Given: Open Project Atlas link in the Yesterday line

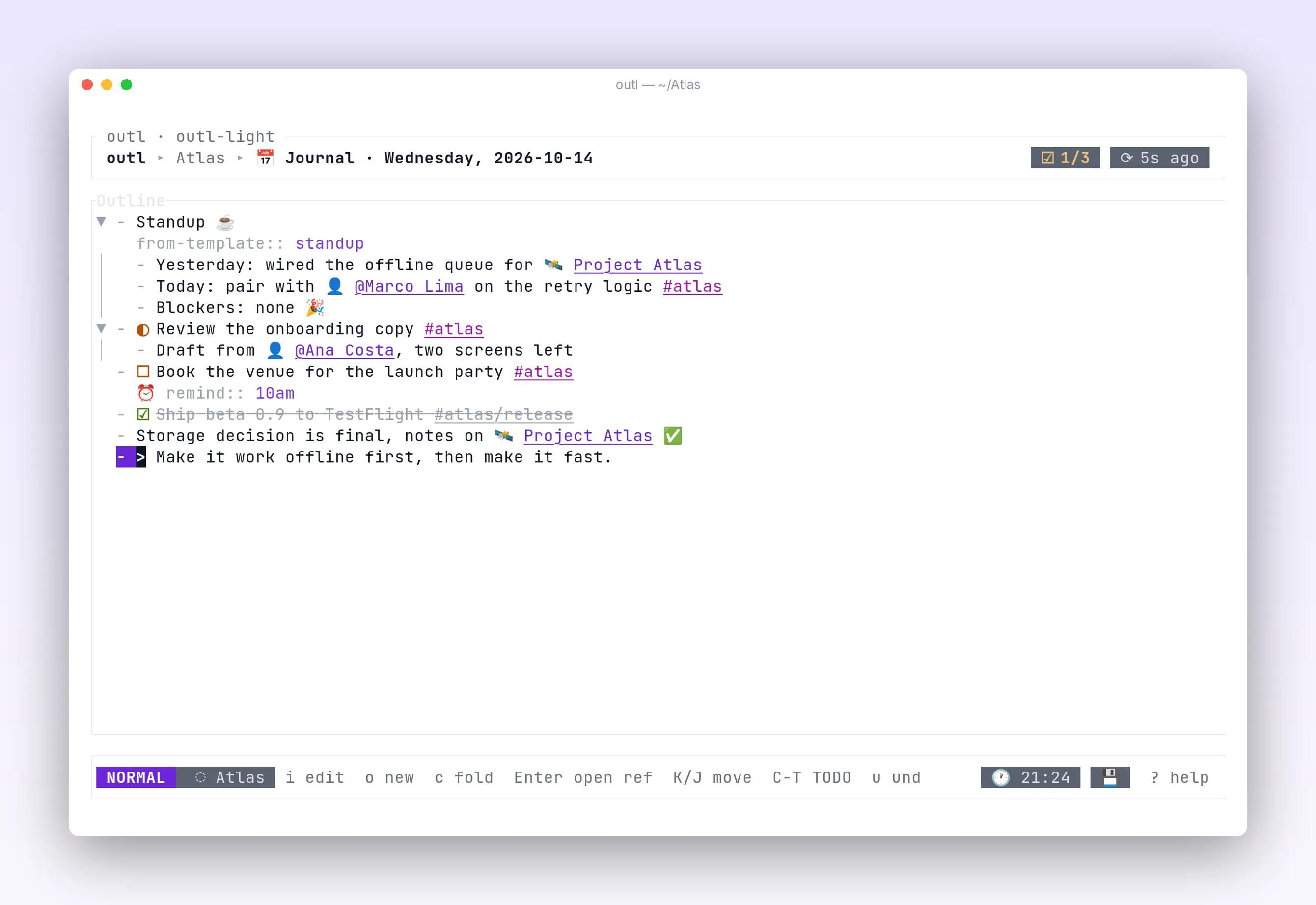Looking at the screenshot, I should click(x=637, y=265).
